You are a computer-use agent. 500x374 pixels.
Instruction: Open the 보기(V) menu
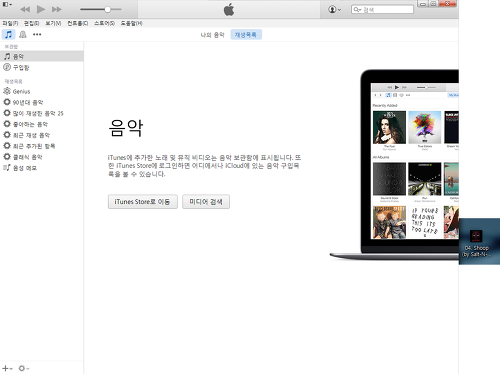(x=53, y=23)
